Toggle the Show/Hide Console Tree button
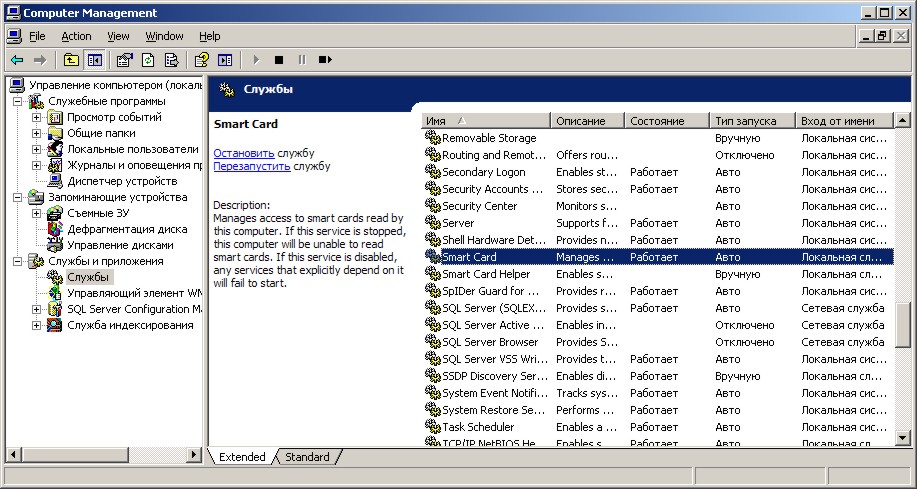This screenshot has width=917, height=489. (x=95, y=60)
